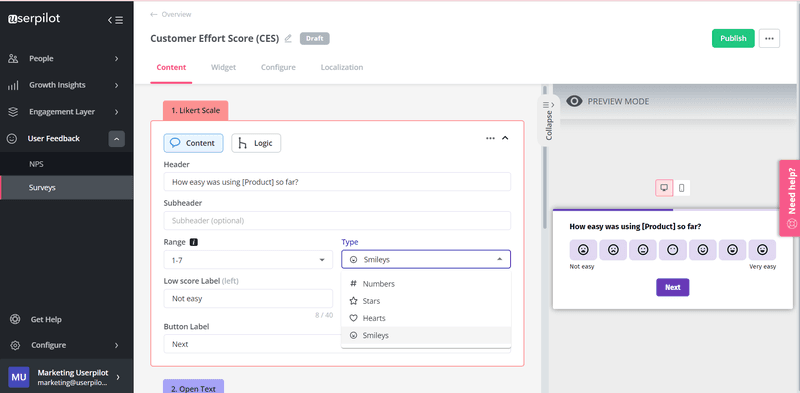
Task: Switch to the Configure tab
Action: 278,67
